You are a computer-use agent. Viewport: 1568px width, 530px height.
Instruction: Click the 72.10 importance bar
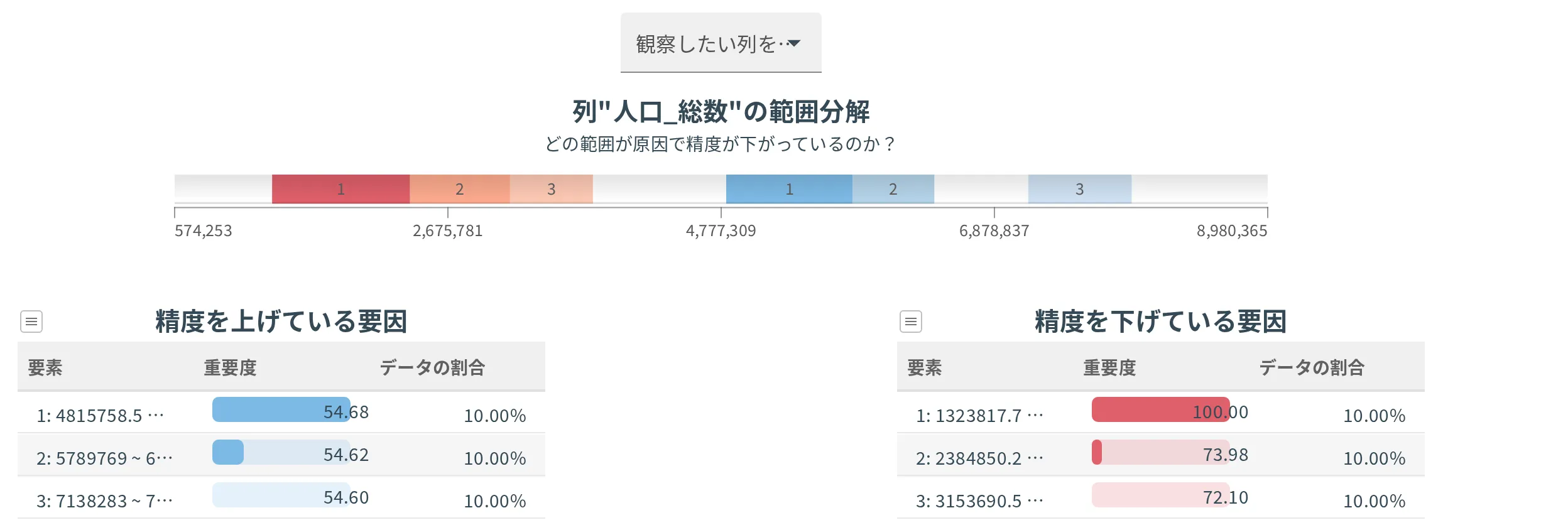click(x=1161, y=495)
